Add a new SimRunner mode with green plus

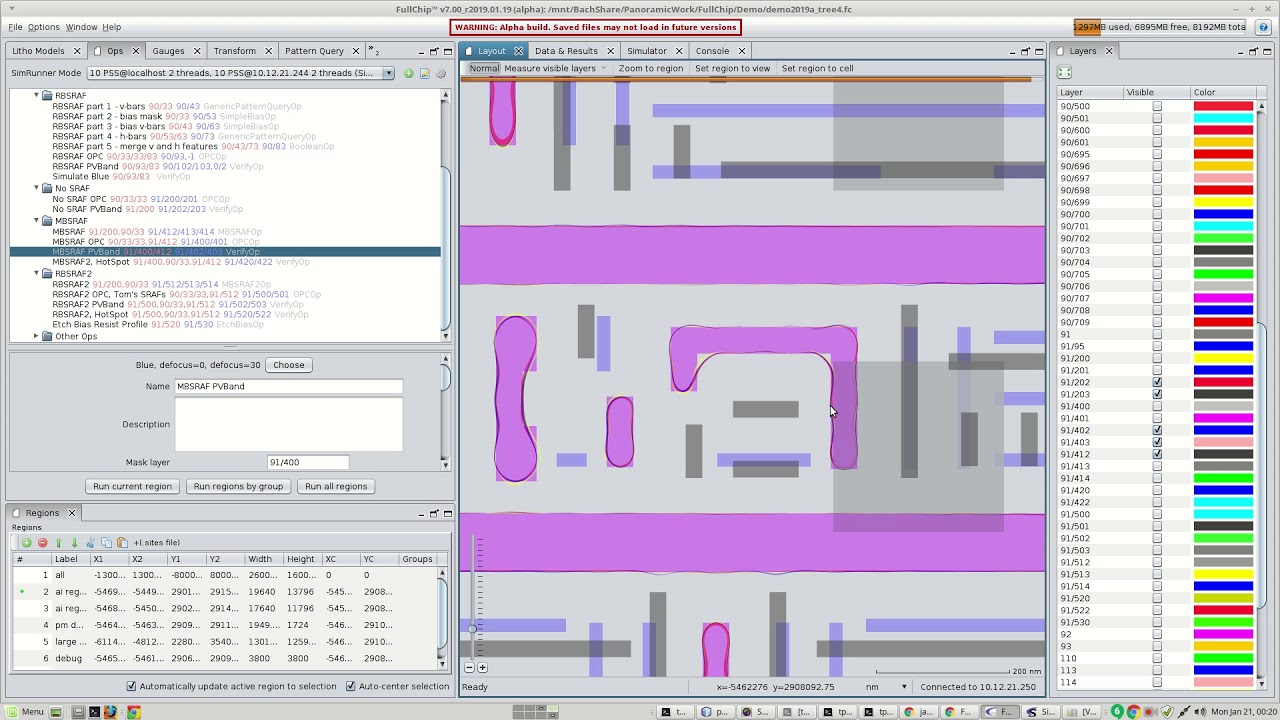click(x=408, y=73)
